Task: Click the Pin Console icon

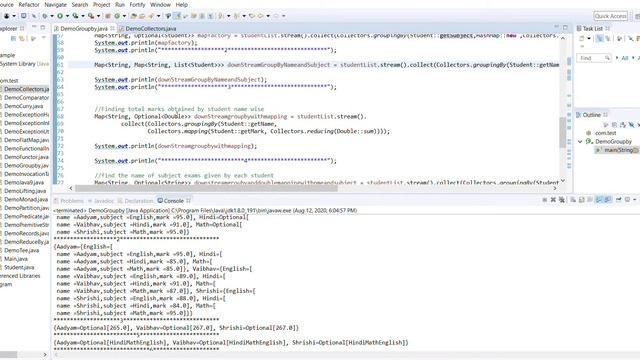Action: 619,199
